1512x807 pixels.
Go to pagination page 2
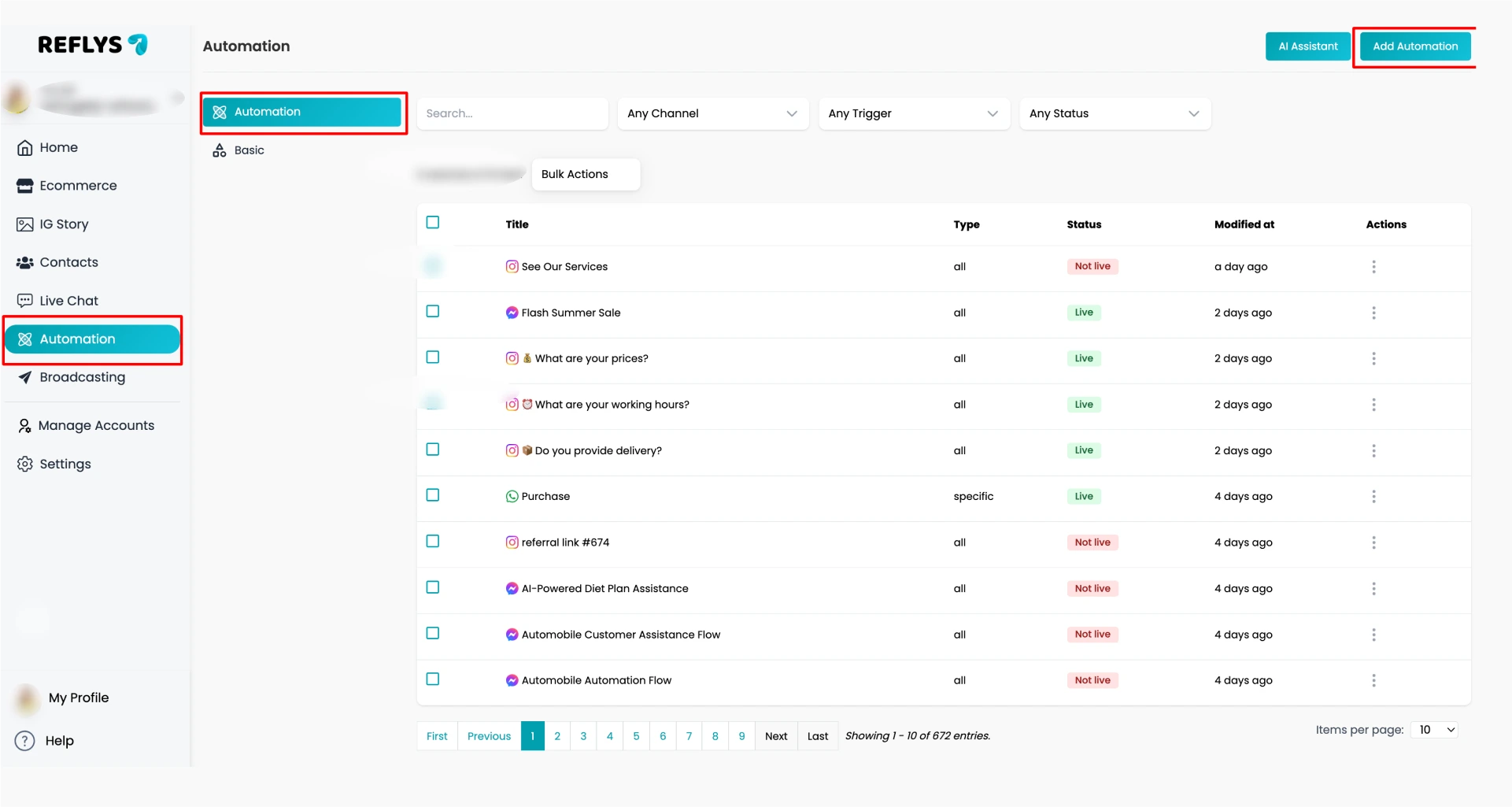click(557, 736)
